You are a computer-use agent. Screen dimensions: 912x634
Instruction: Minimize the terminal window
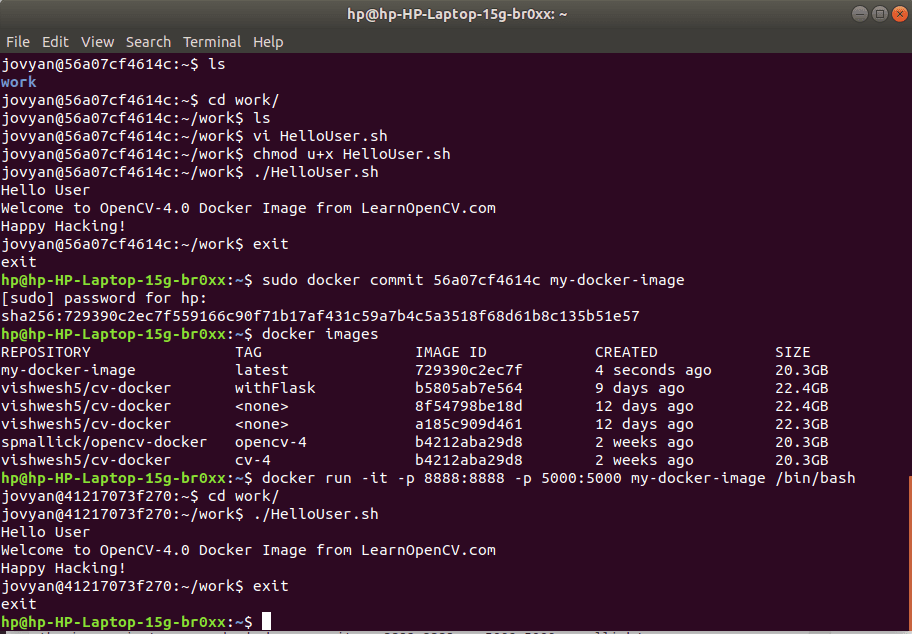(x=860, y=13)
